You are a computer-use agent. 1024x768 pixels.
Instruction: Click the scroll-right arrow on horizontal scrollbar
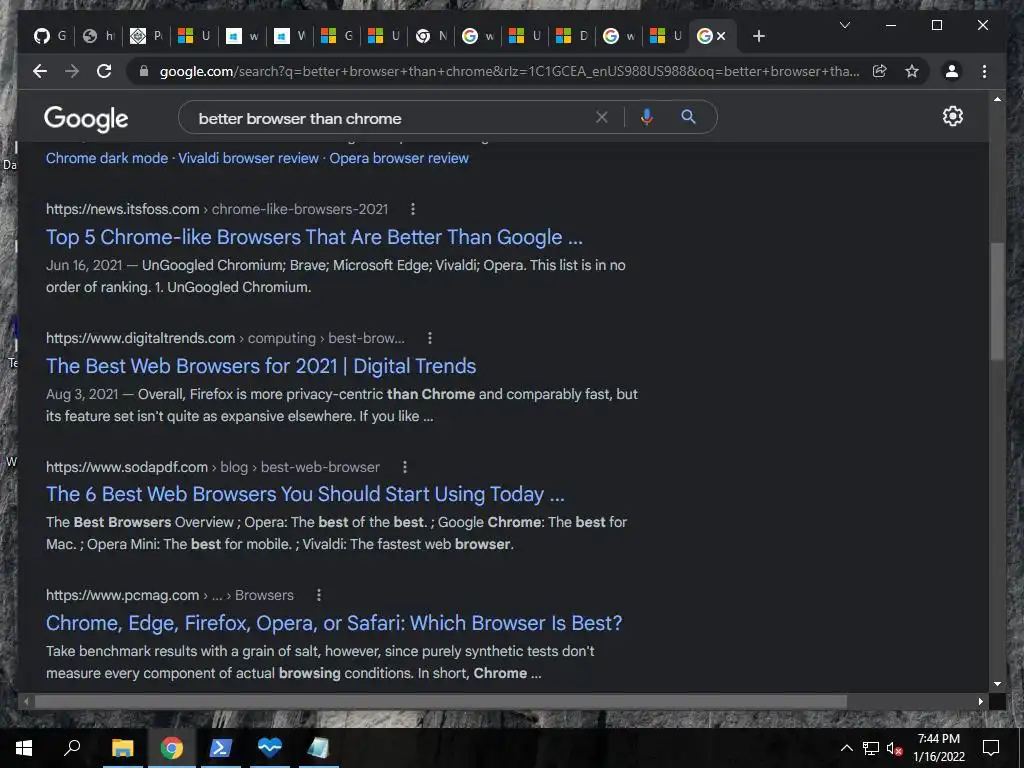[980, 701]
